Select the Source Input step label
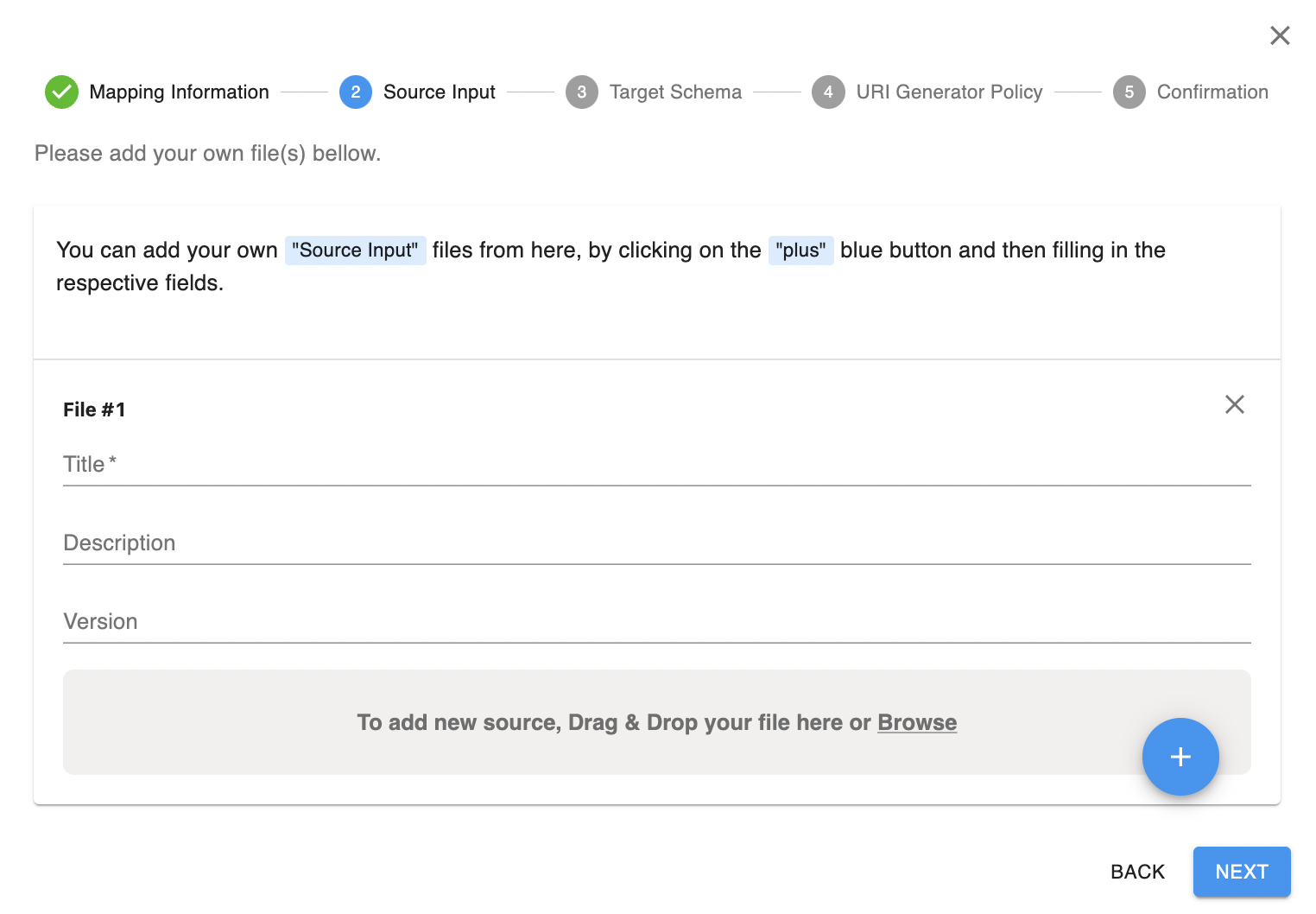1316x914 pixels. [x=439, y=92]
